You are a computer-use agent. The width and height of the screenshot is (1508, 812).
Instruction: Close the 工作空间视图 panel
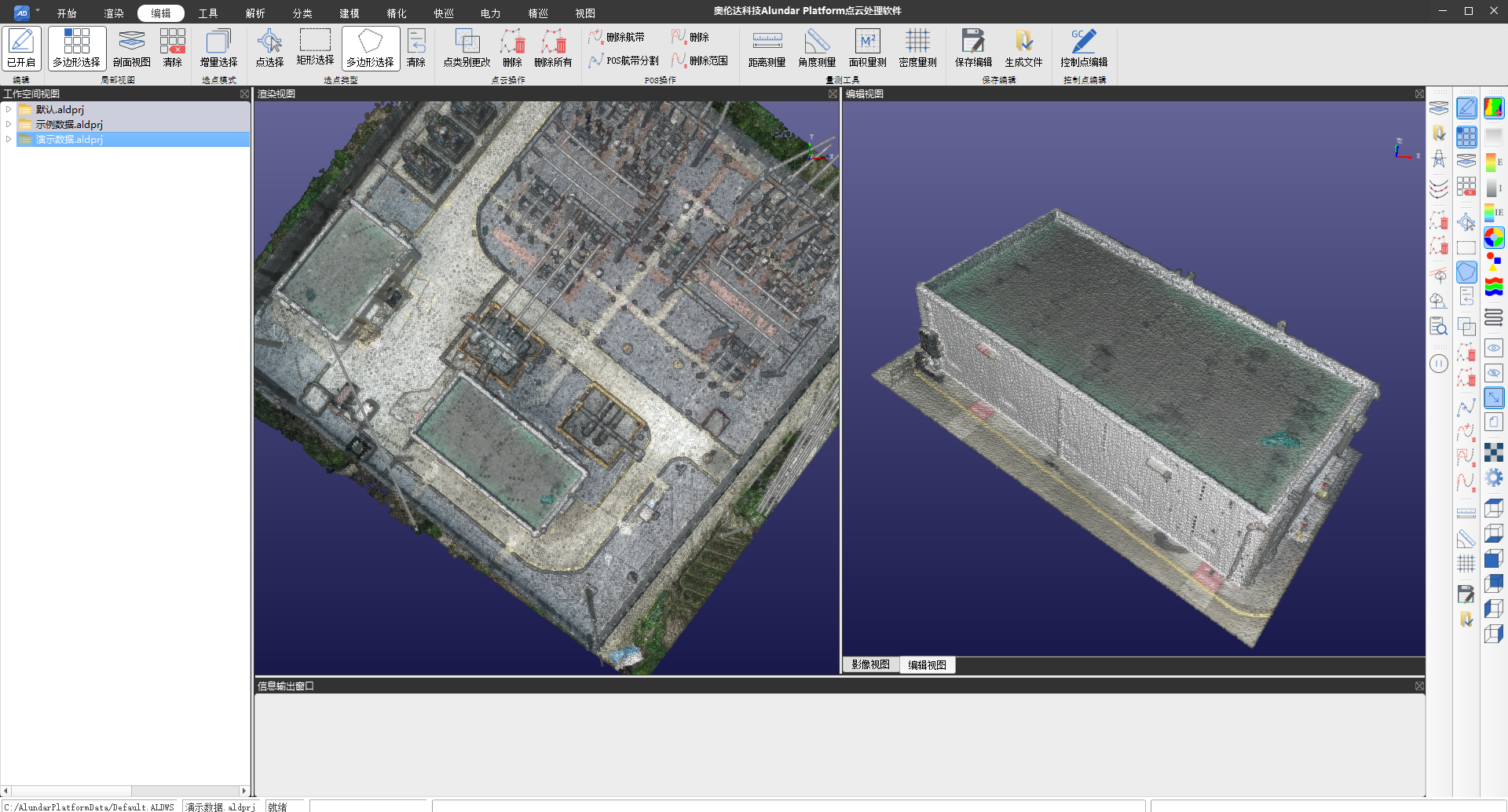coord(244,93)
